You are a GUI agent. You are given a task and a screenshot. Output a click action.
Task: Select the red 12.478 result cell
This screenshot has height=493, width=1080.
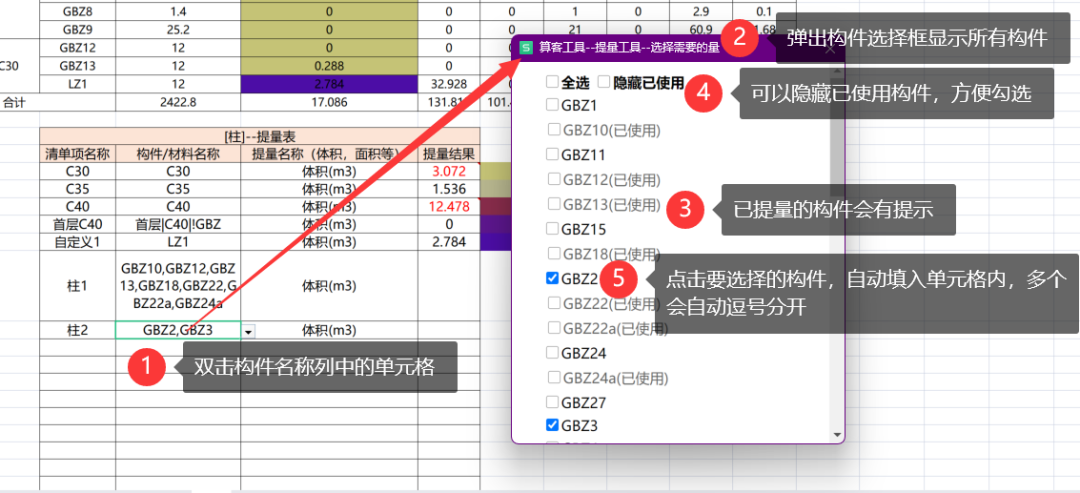(x=448, y=206)
